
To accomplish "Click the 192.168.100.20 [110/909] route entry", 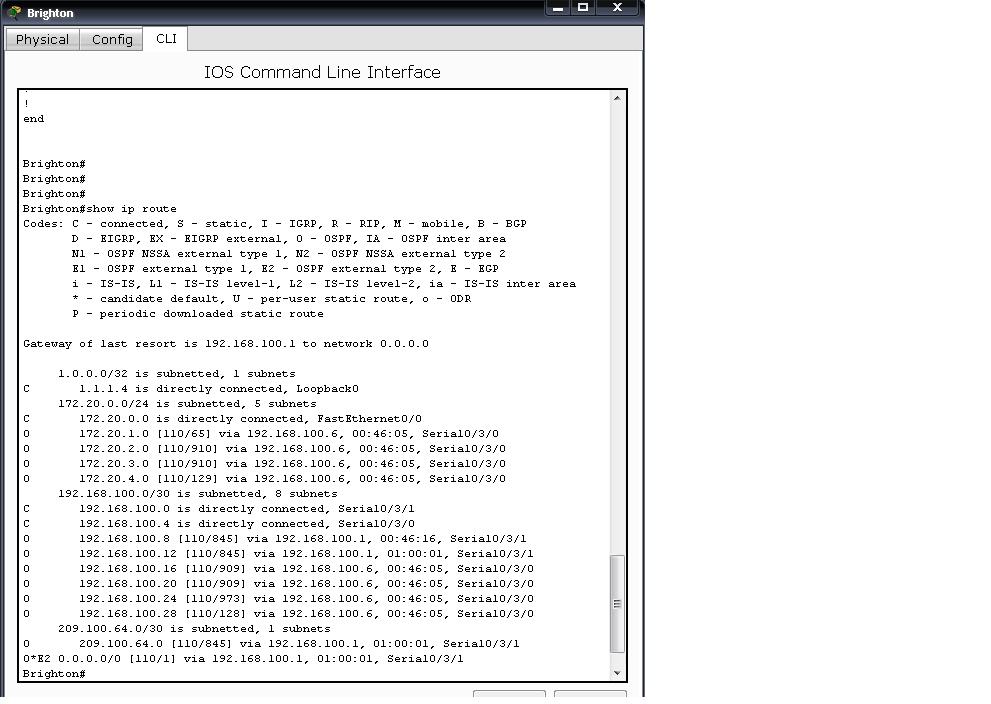I will (x=278, y=584).
